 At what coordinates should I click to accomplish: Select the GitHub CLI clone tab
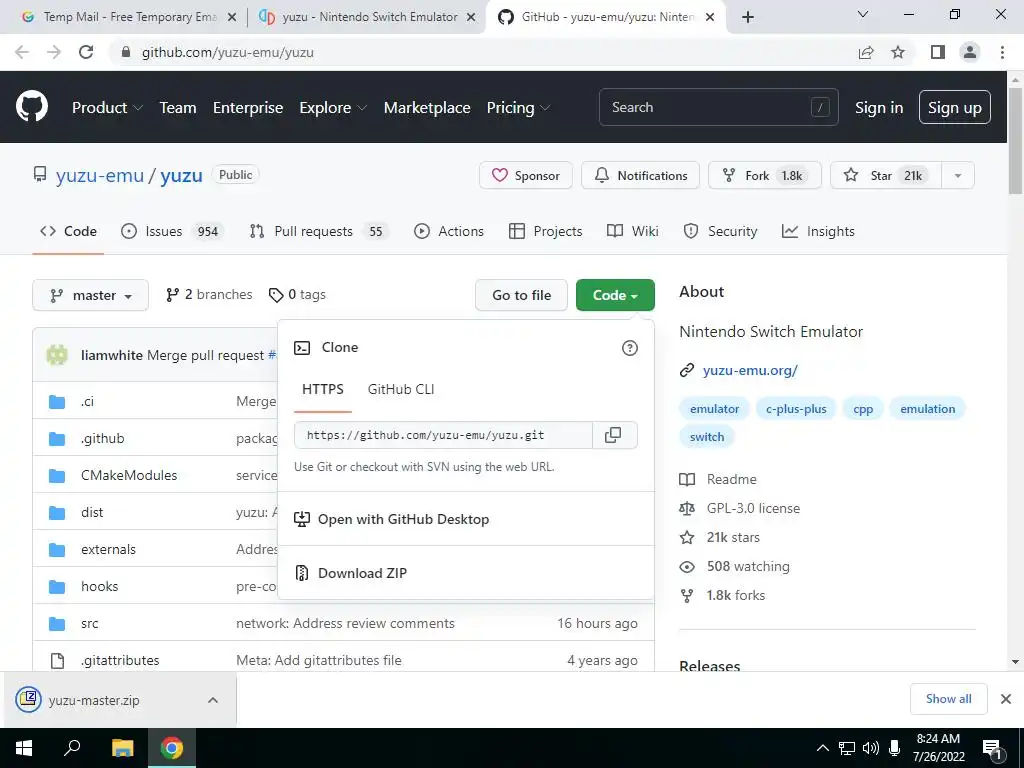pyautogui.click(x=401, y=389)
